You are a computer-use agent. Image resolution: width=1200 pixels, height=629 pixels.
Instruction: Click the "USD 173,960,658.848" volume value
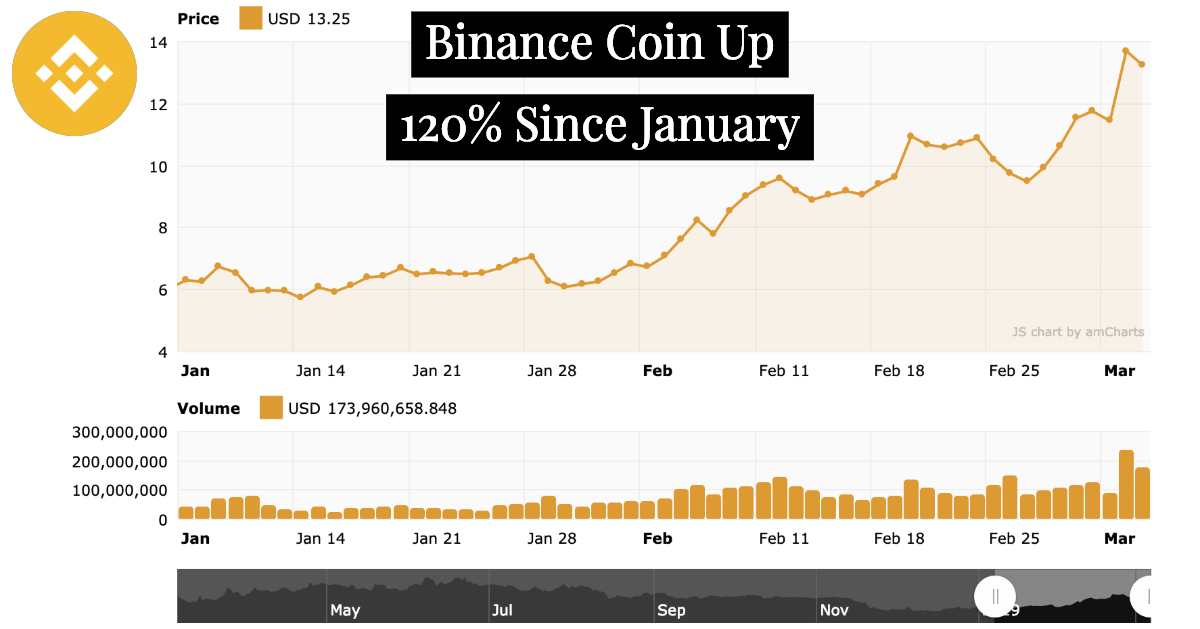pyautogui.click(x=372, y=408)
